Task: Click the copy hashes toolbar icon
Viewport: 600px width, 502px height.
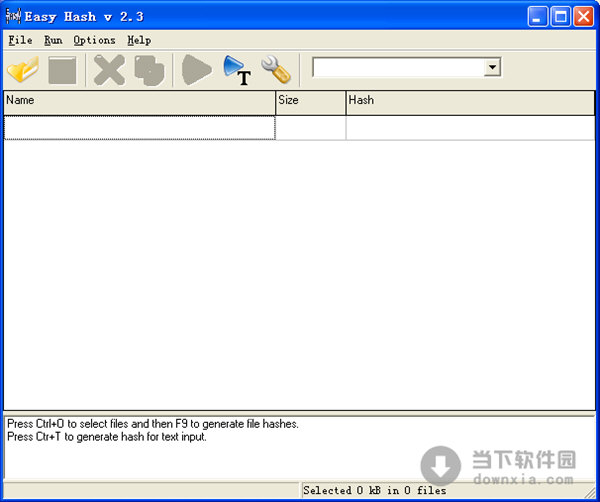Action: click(149, 70)
